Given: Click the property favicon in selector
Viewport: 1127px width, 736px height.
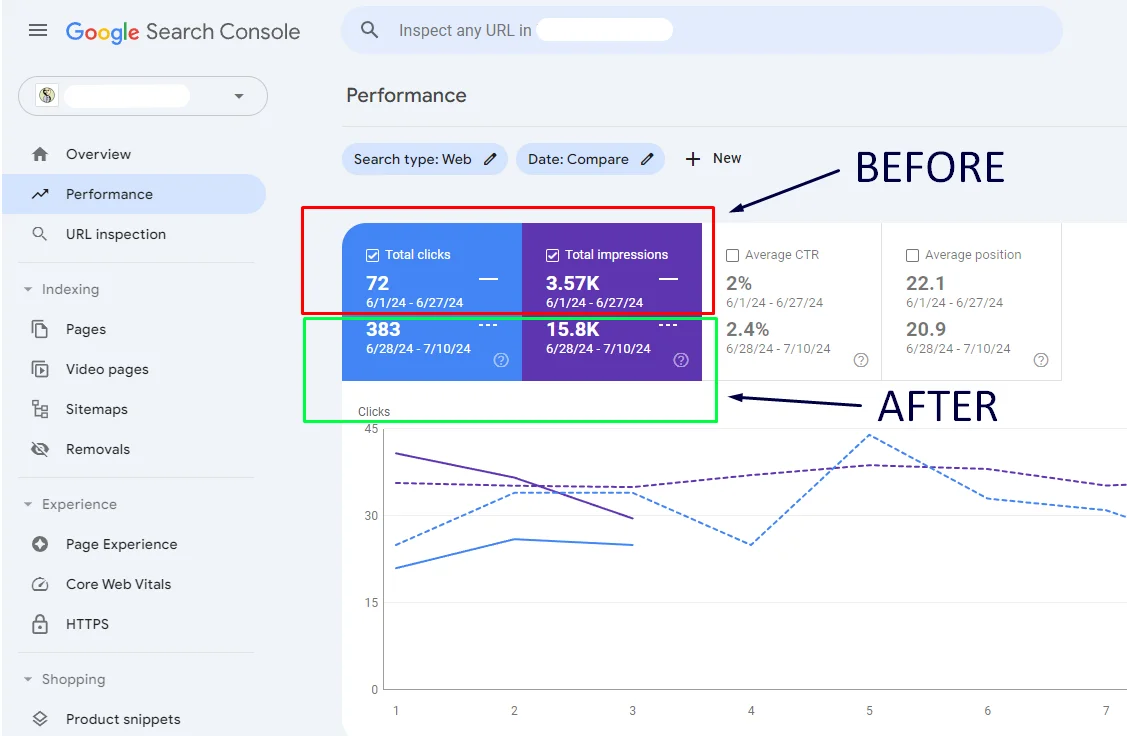Looking at the screenshot, I should pos(47,96).
